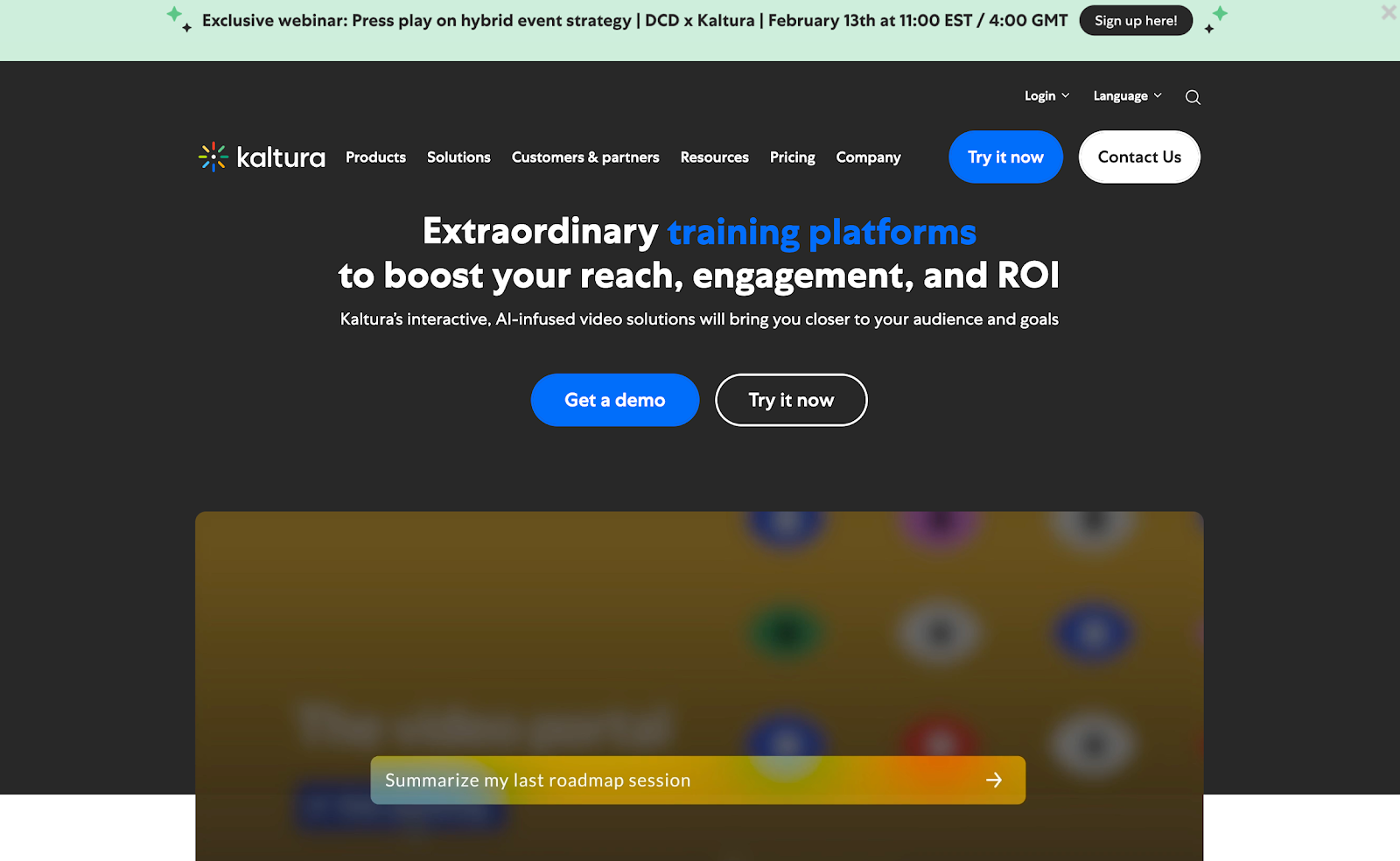This screenshot has width=1400, height=861.
Task: Open the Language dropdown
Action: pos(1127,96)
